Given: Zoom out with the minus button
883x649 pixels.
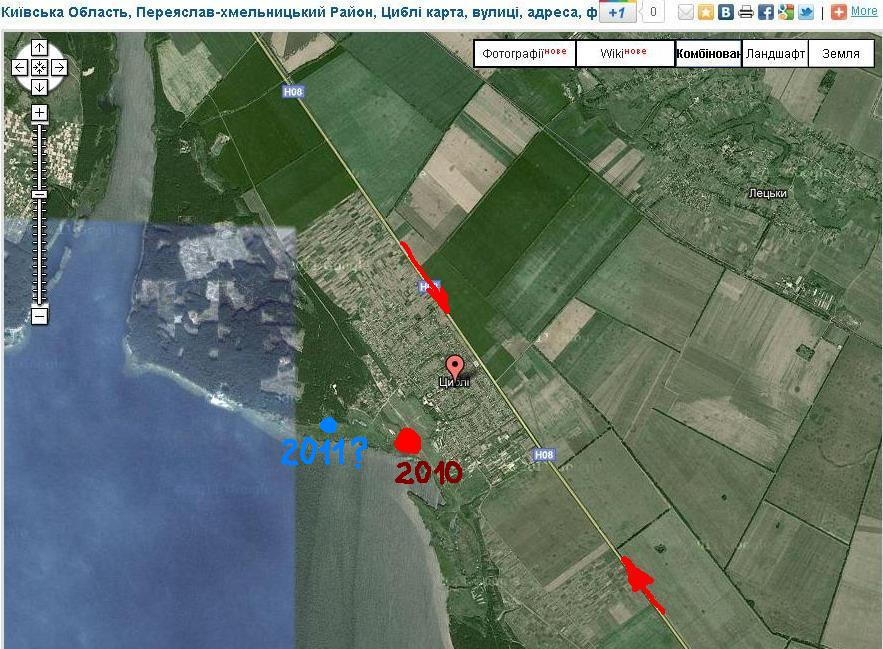Looking at the screenshot, I should point(39,316).
